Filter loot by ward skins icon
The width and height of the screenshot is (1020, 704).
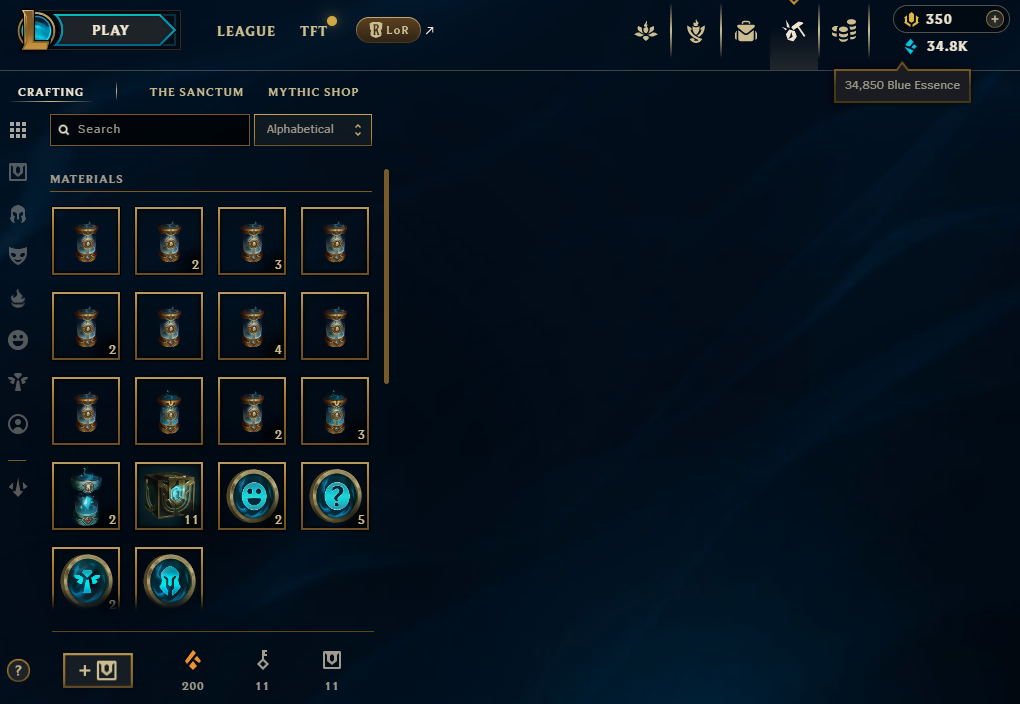[x=18, y=382]
